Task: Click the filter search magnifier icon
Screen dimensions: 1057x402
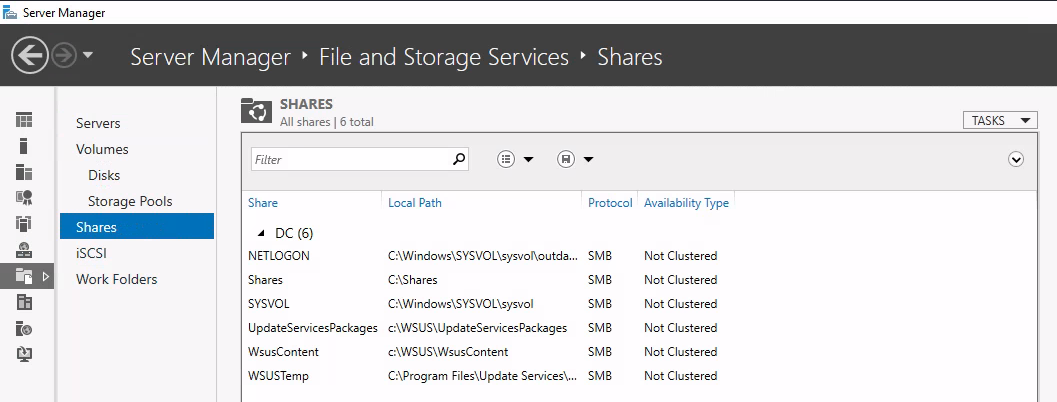Action: click(458, 159)
